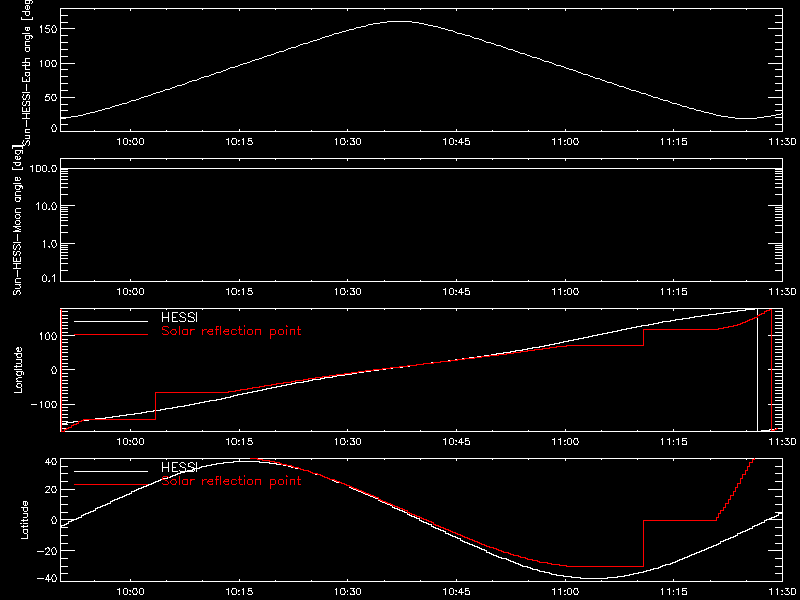Select 'HESSI' legend label in Latitude plot
This screenshot has height=600, width=800.
click(x=179, y=467)
